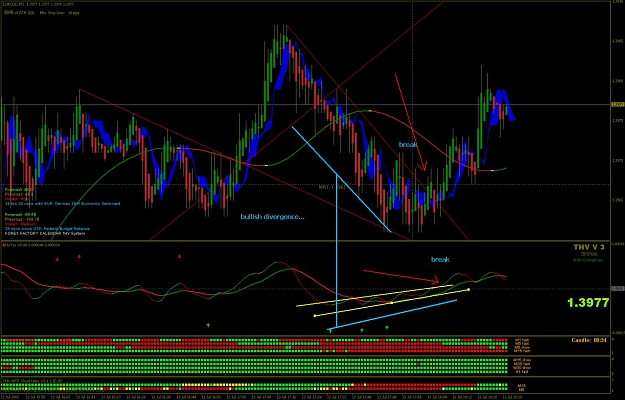Click the 'Impact: Medium' red news label

click(18, 224)
